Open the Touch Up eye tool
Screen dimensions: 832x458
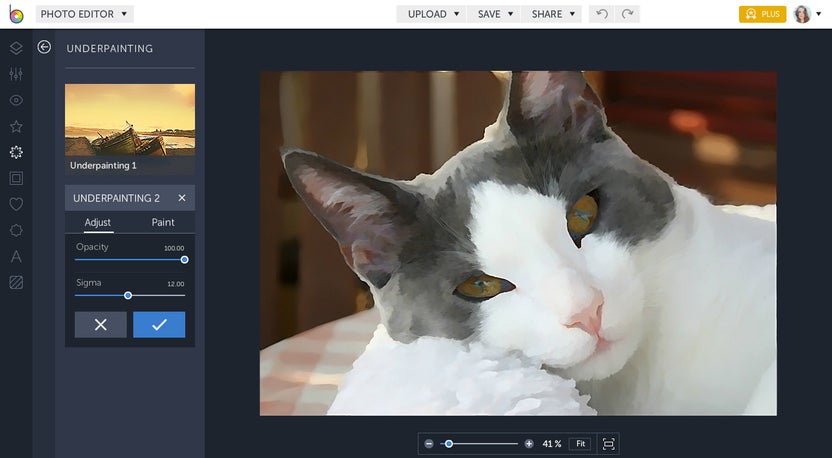tap(16, 100)
